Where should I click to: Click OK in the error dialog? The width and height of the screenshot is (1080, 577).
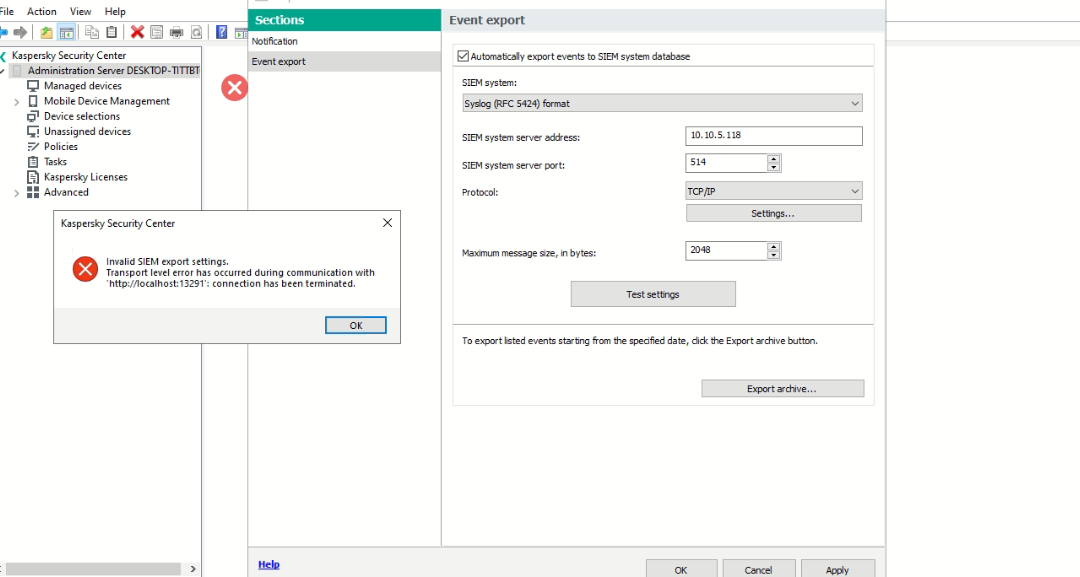355,326
